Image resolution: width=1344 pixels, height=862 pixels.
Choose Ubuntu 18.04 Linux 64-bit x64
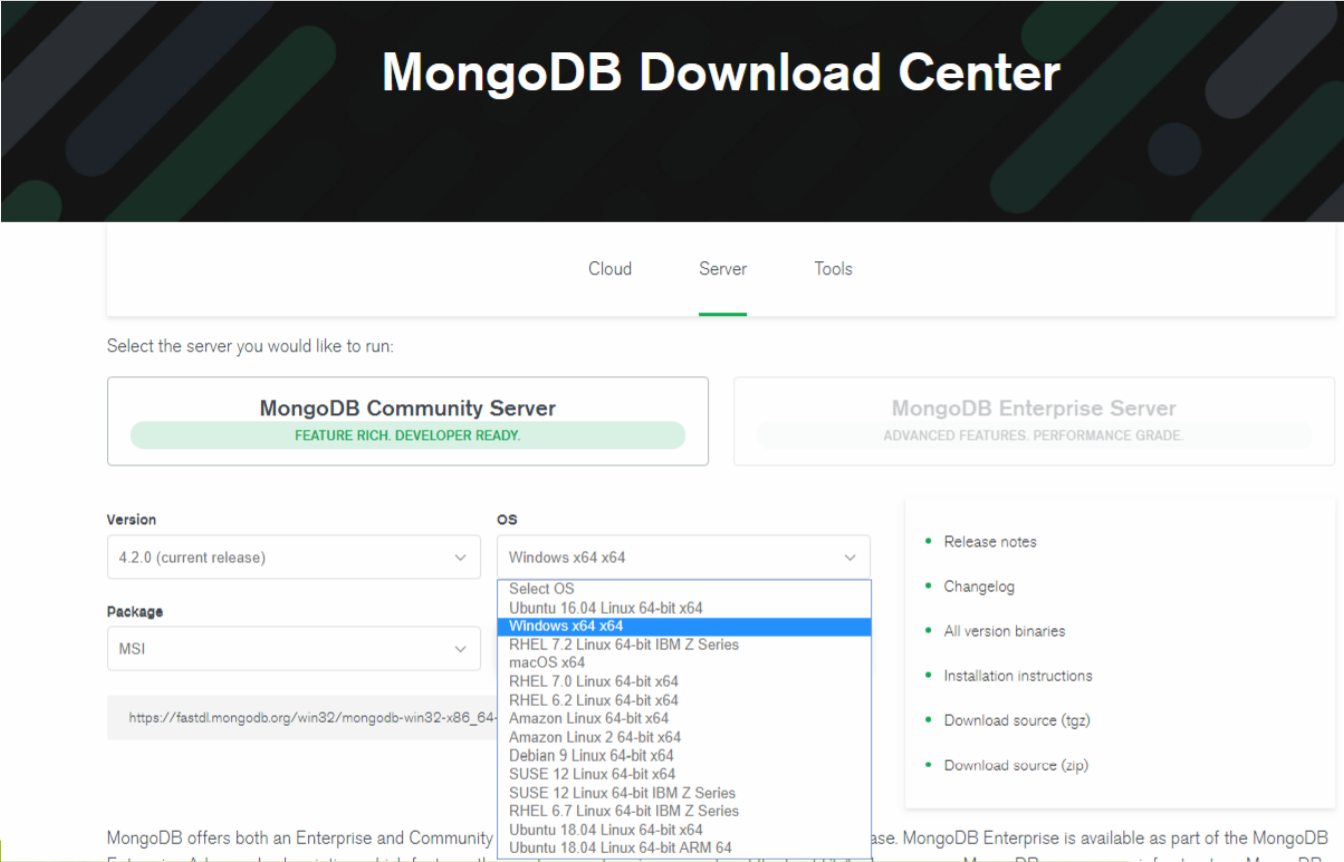(x=684, y=830)
